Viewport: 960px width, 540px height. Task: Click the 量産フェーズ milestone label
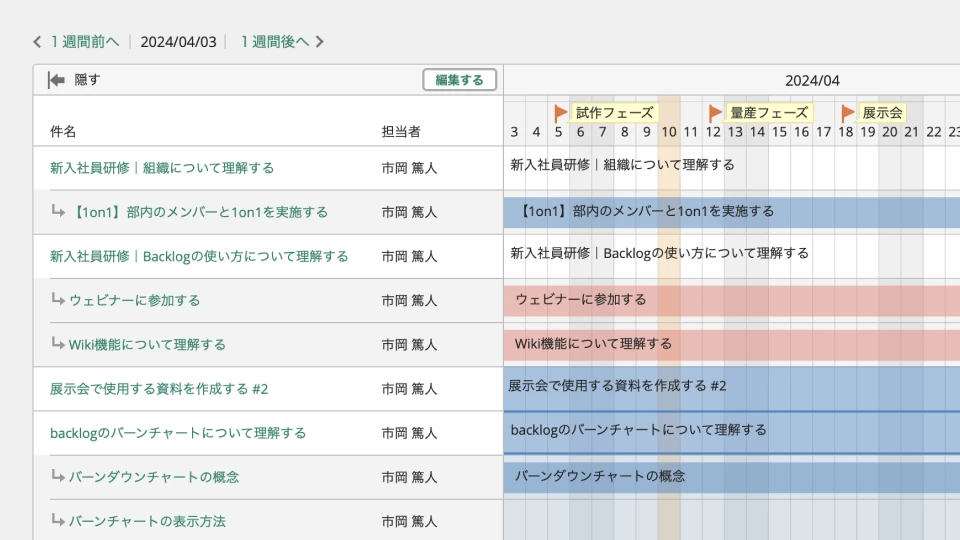point(769,113)
